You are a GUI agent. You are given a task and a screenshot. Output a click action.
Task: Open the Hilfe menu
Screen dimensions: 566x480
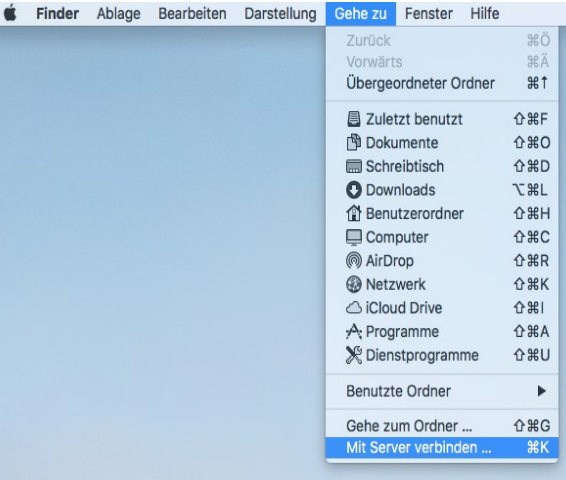(x=485, y=14)
